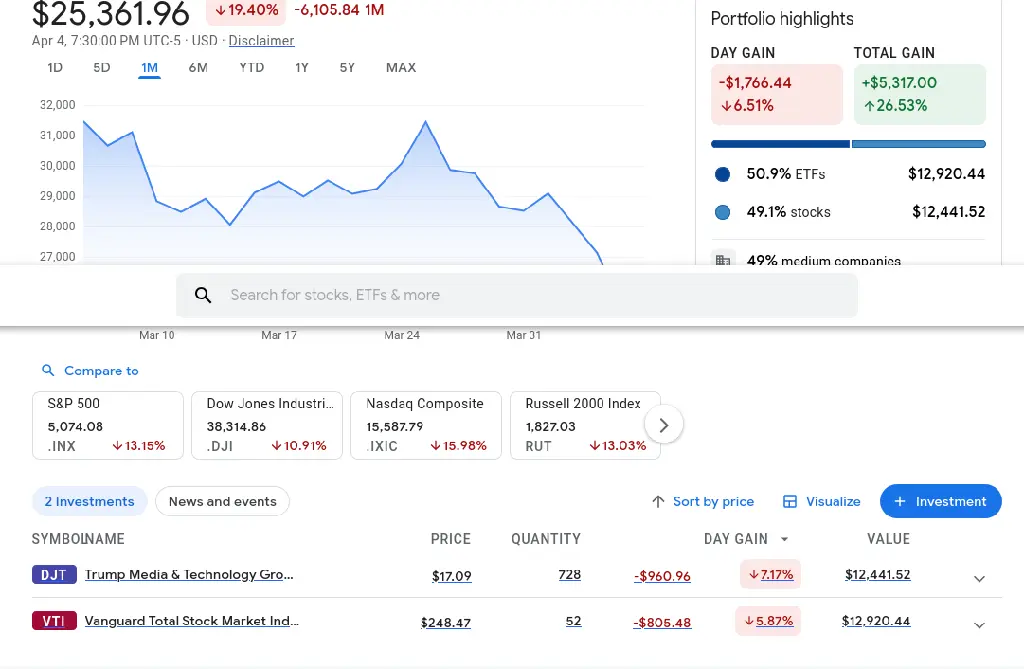Click the 50.9% ETFs label
Screen dimensions: 1024x669
point(786,174)
